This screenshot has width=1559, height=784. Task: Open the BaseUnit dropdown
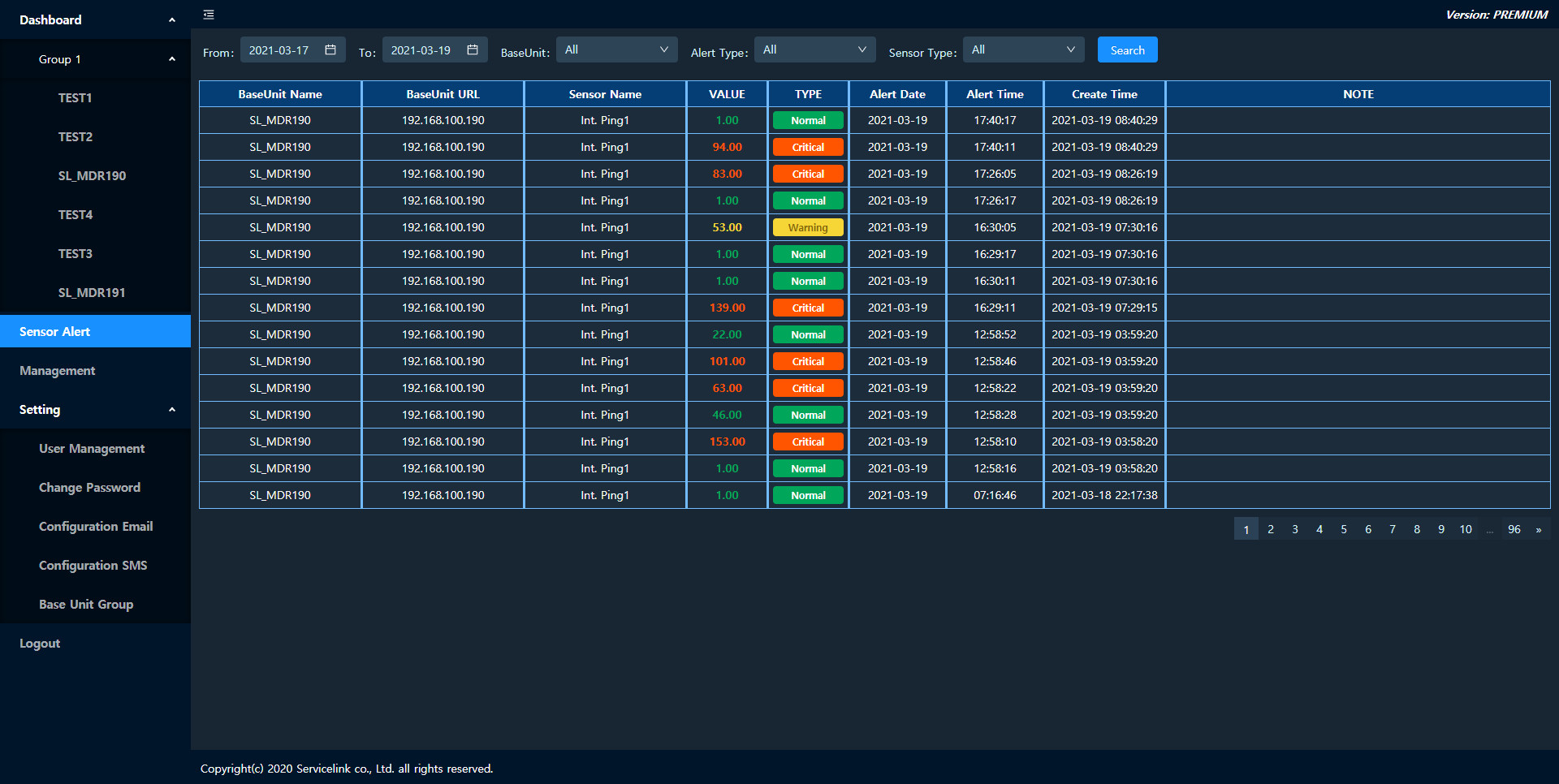(x=616, y=50)
